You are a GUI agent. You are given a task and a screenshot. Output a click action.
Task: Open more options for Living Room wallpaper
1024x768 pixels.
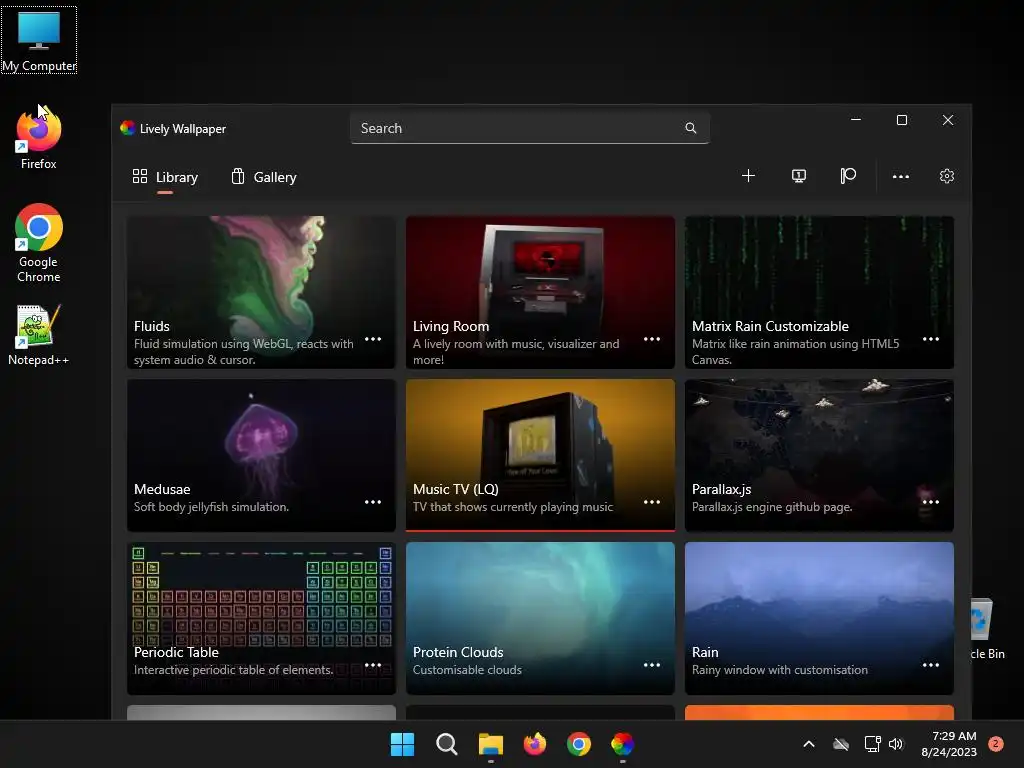click(652, 339)
